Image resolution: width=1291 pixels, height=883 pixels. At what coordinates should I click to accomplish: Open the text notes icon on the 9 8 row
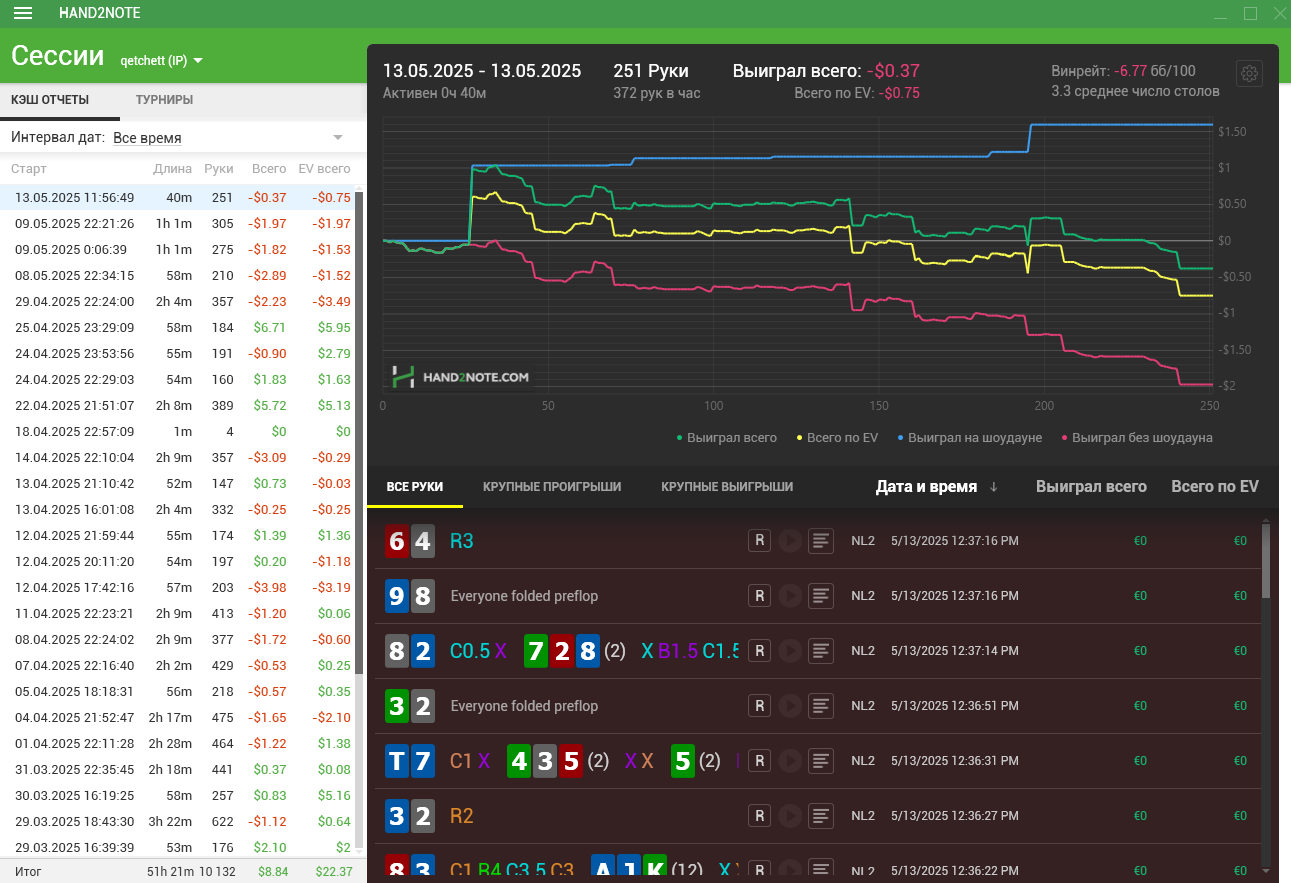[821, 596]
